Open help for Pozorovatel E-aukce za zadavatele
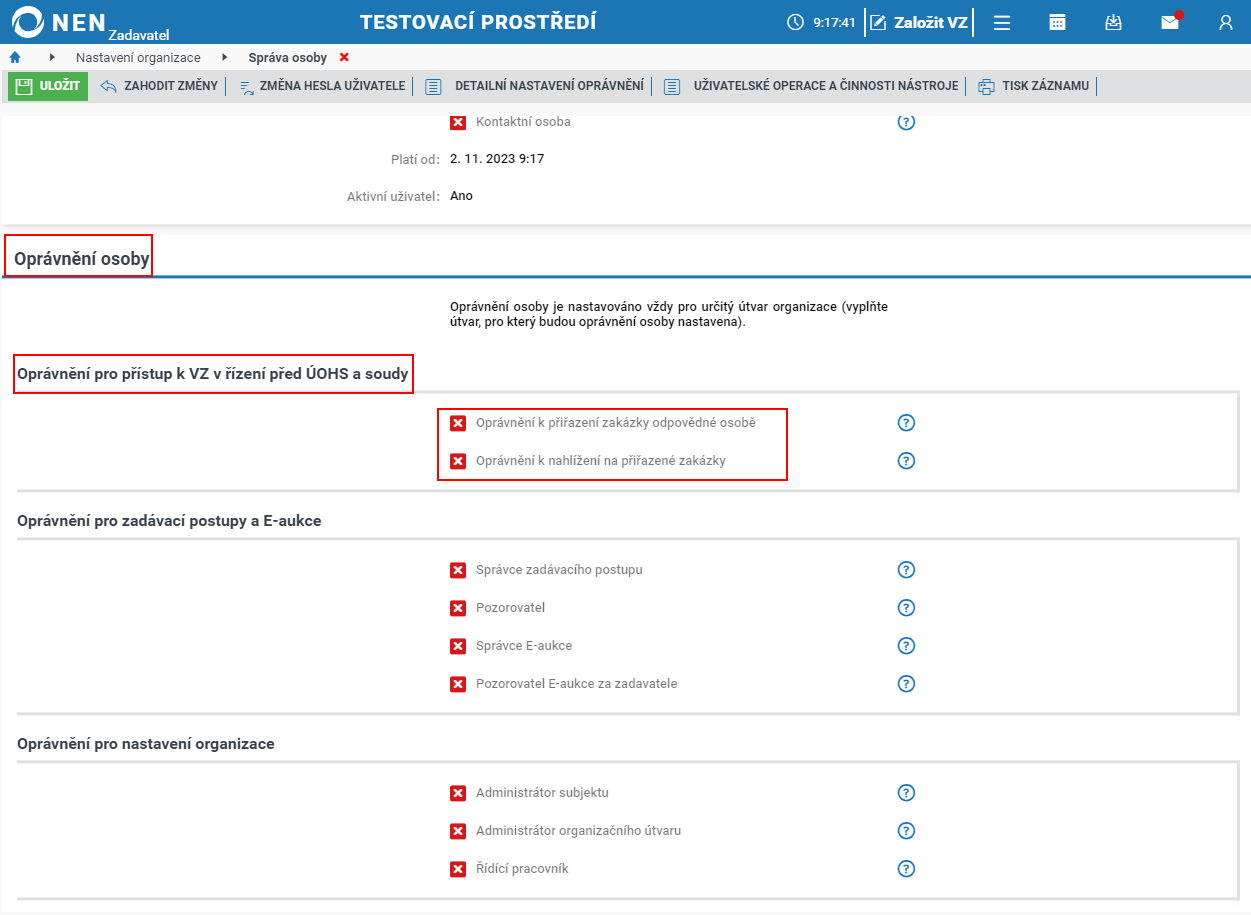 (x=907, y=684)
